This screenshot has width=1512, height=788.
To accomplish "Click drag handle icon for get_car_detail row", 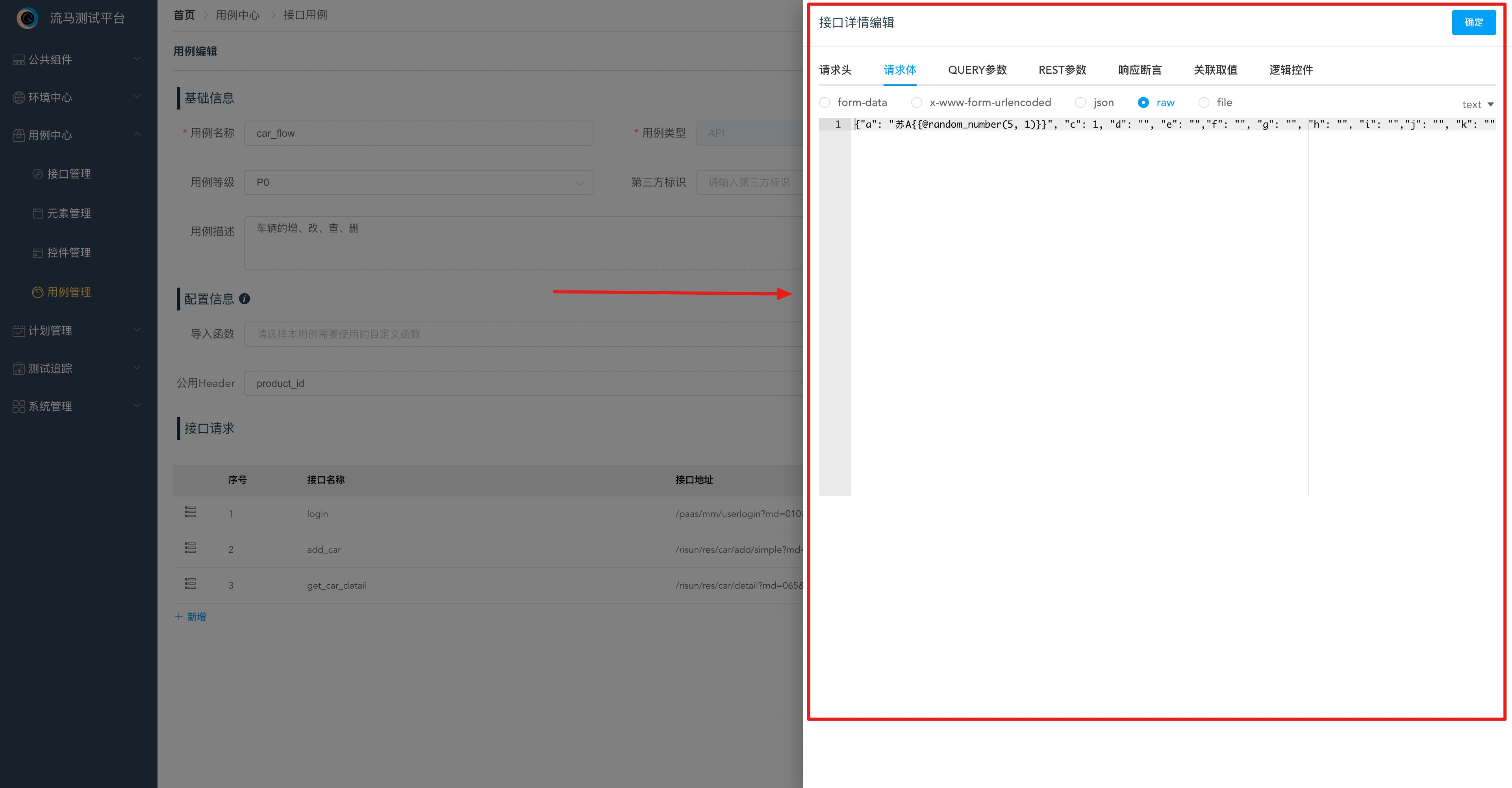I will [x=190, y=584].
